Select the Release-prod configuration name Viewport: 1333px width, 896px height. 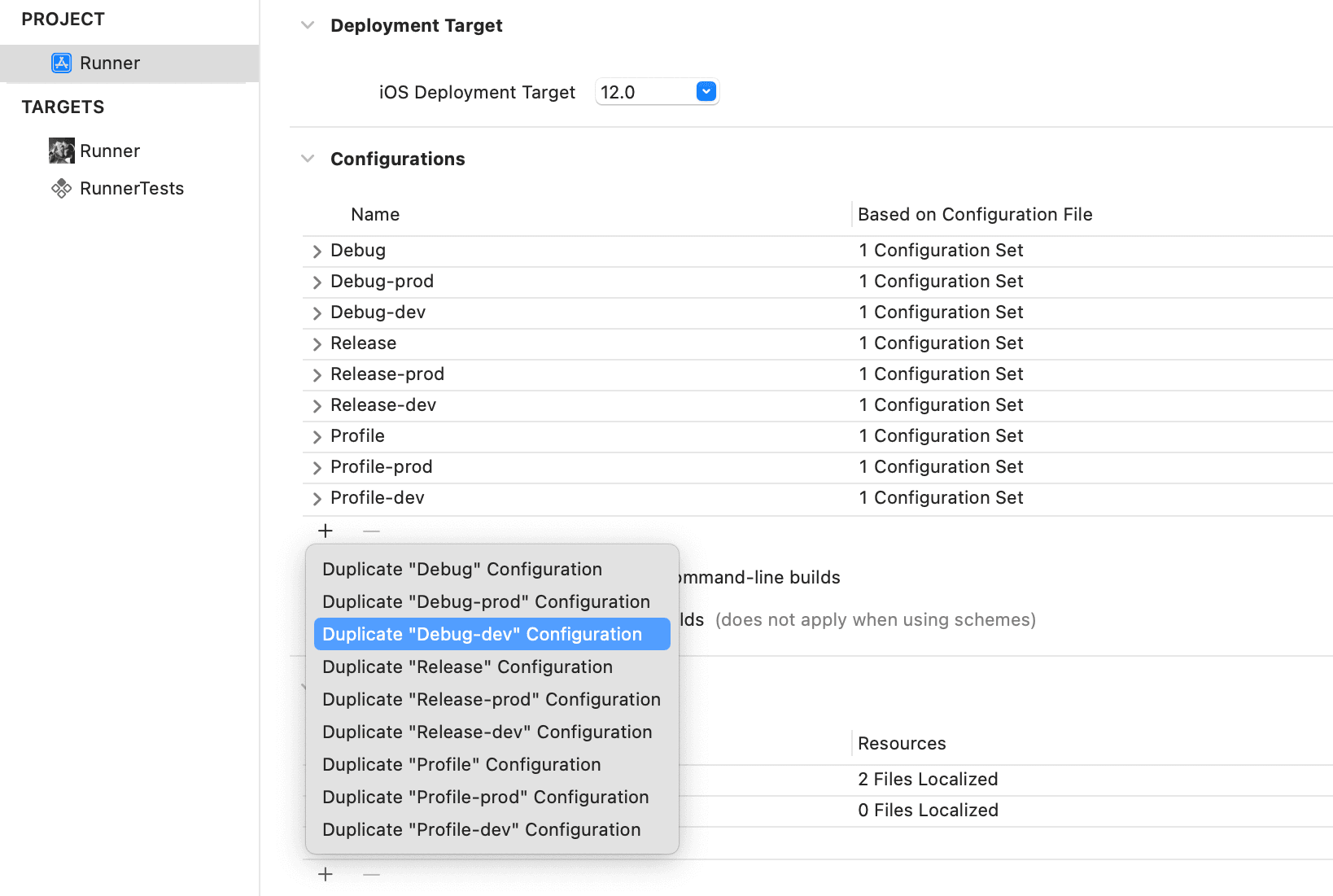point(387,374)
